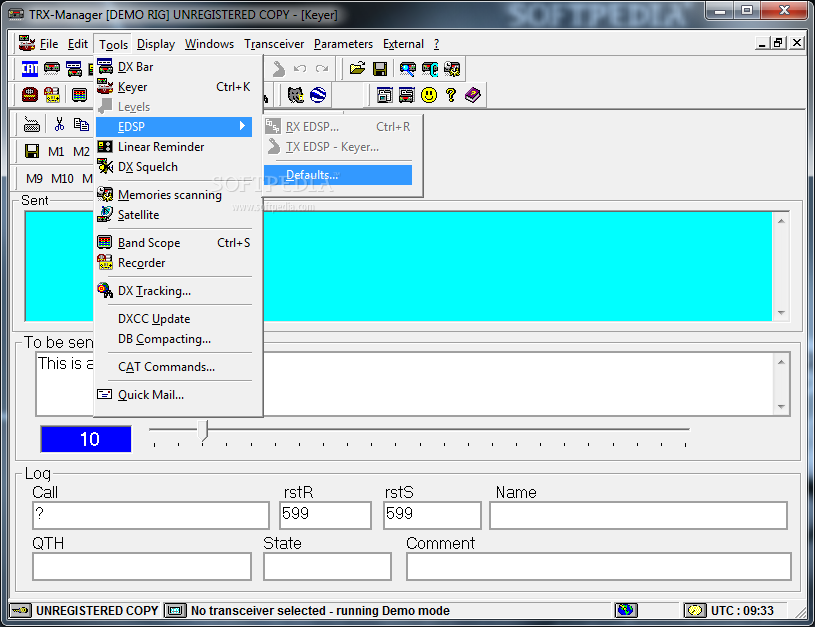Click the transceiver with magnifier search icon
Screen dimensions: 815x627
[408, 69]
